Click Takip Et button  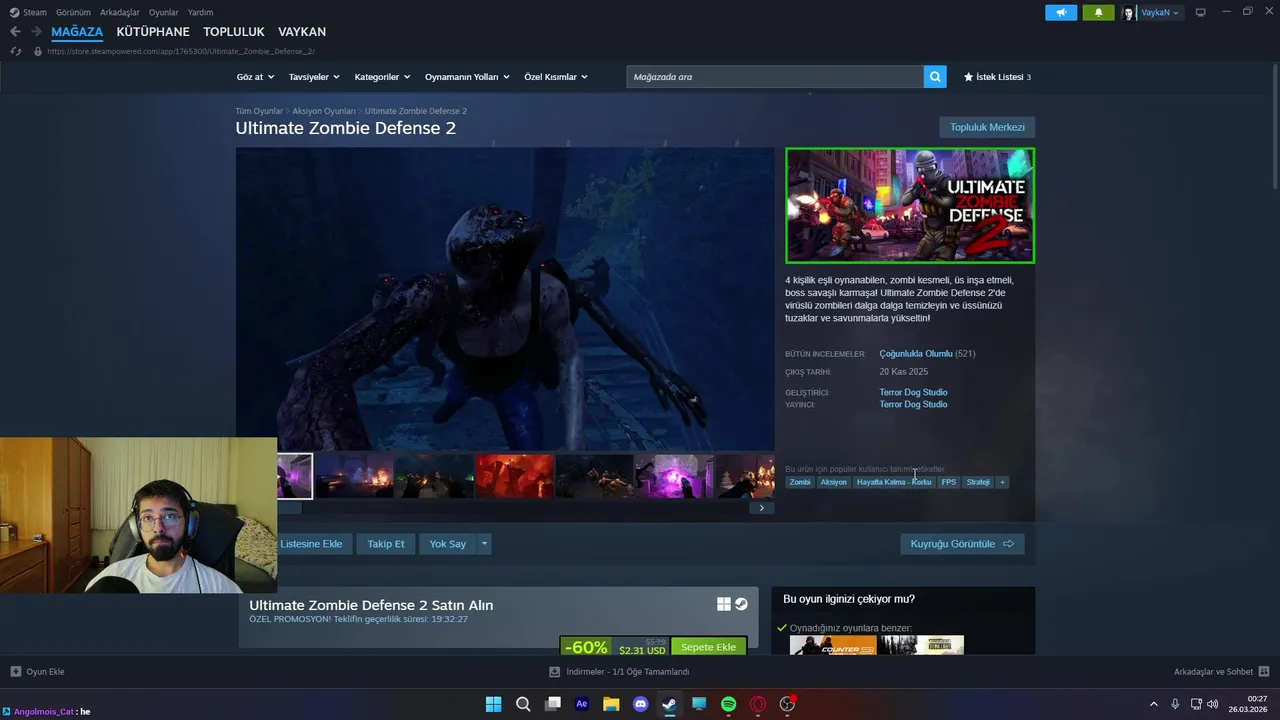tap(386, 544)
